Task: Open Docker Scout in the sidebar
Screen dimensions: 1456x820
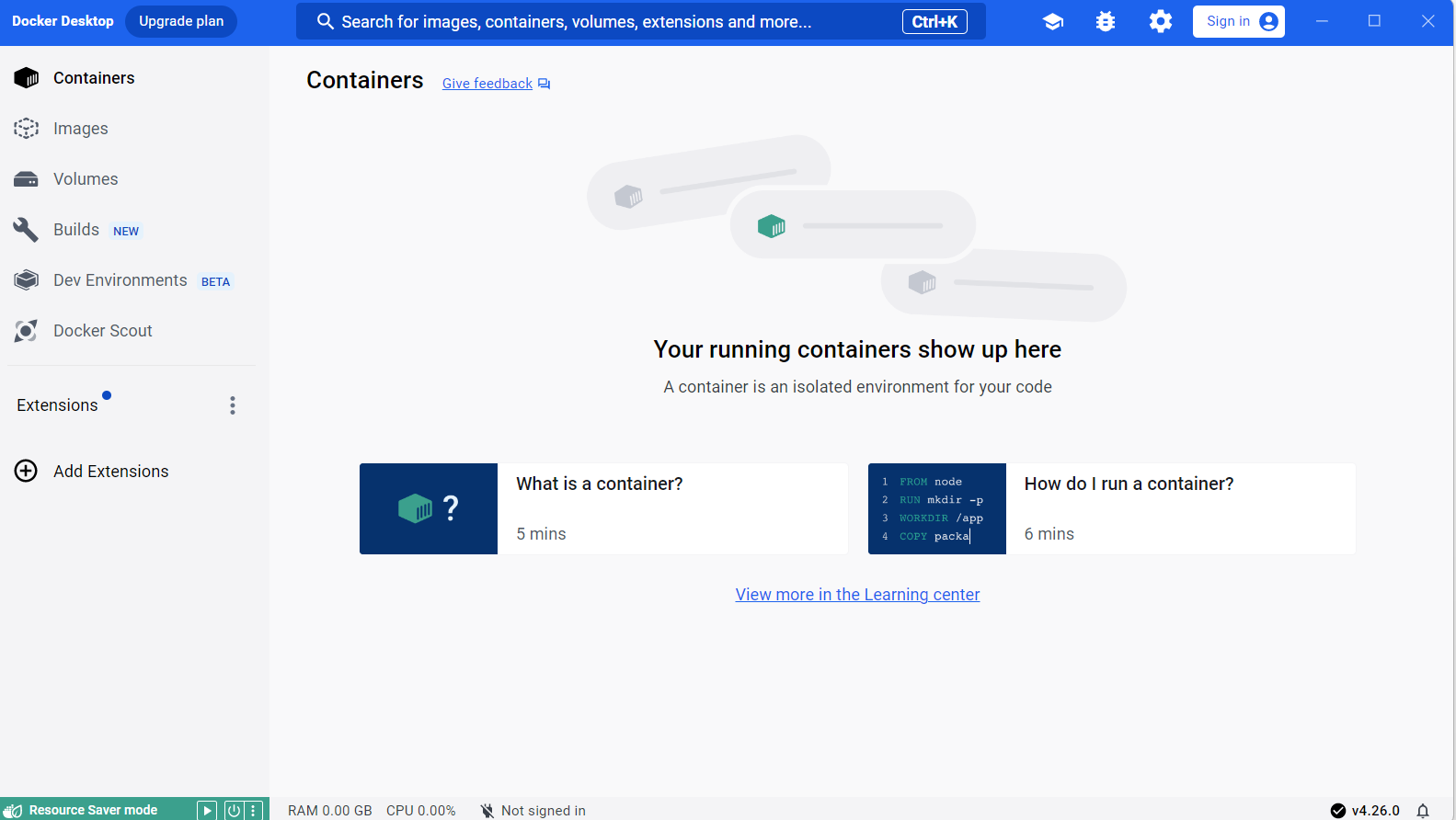Action: 134,331
